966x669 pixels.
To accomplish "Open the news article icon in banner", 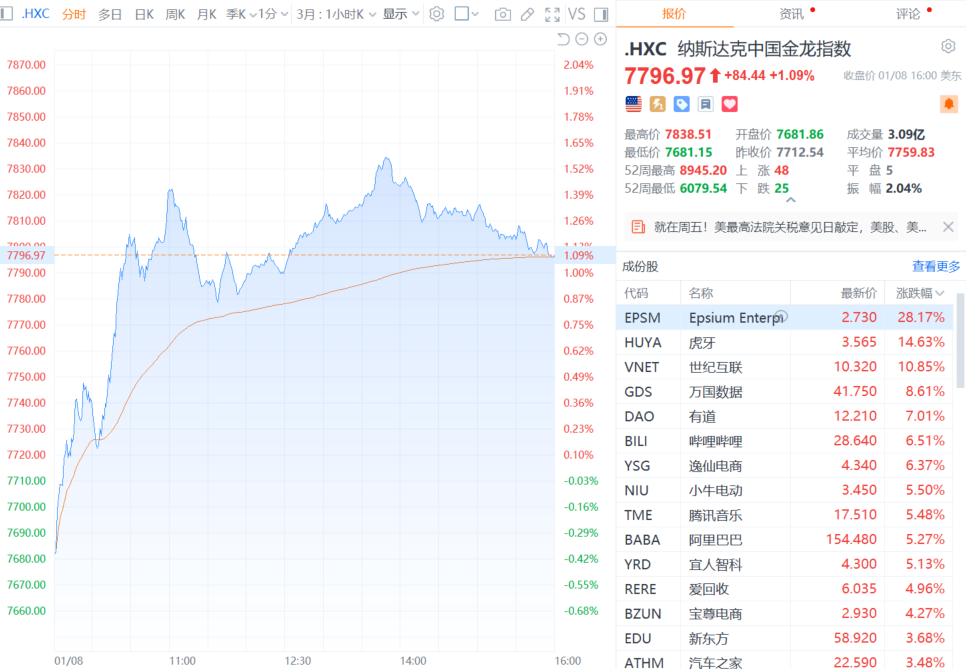I will click(x=638, y=227).
